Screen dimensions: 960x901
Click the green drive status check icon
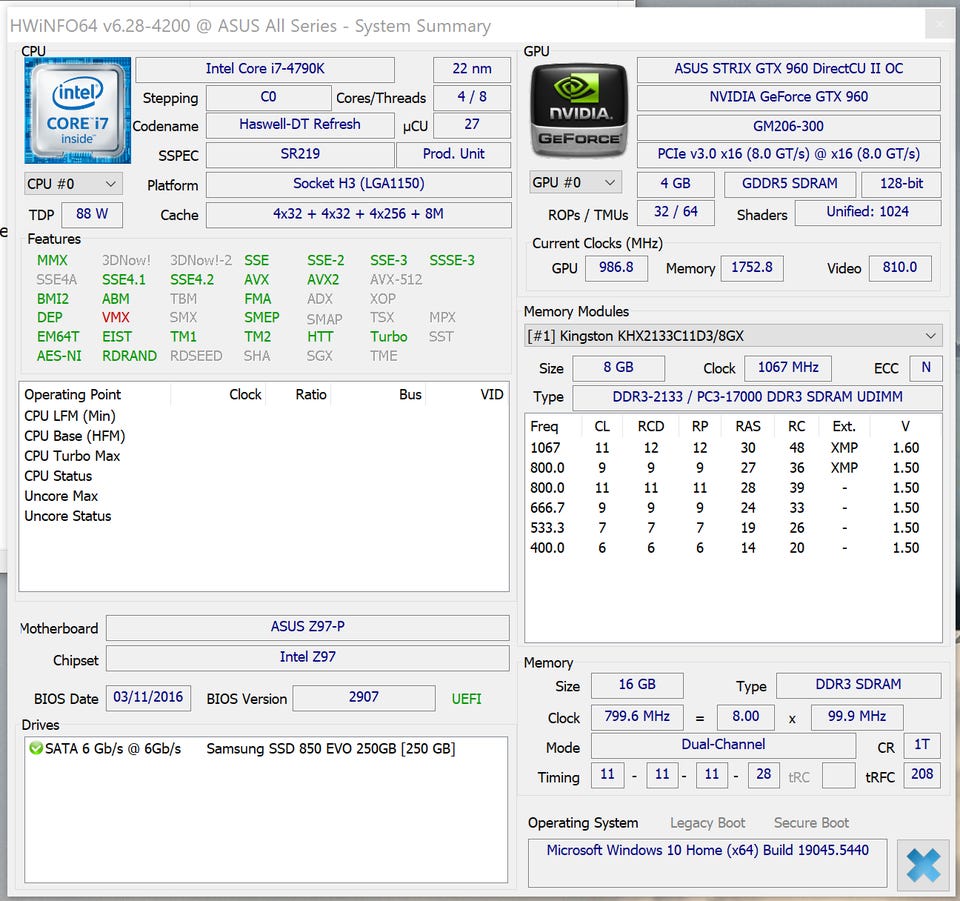coord(36,748)
